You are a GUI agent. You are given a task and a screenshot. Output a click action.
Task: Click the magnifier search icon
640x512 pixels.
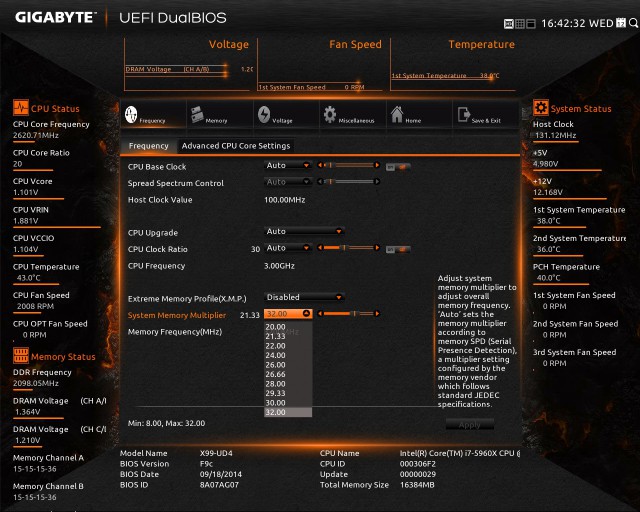click(633, 23)
